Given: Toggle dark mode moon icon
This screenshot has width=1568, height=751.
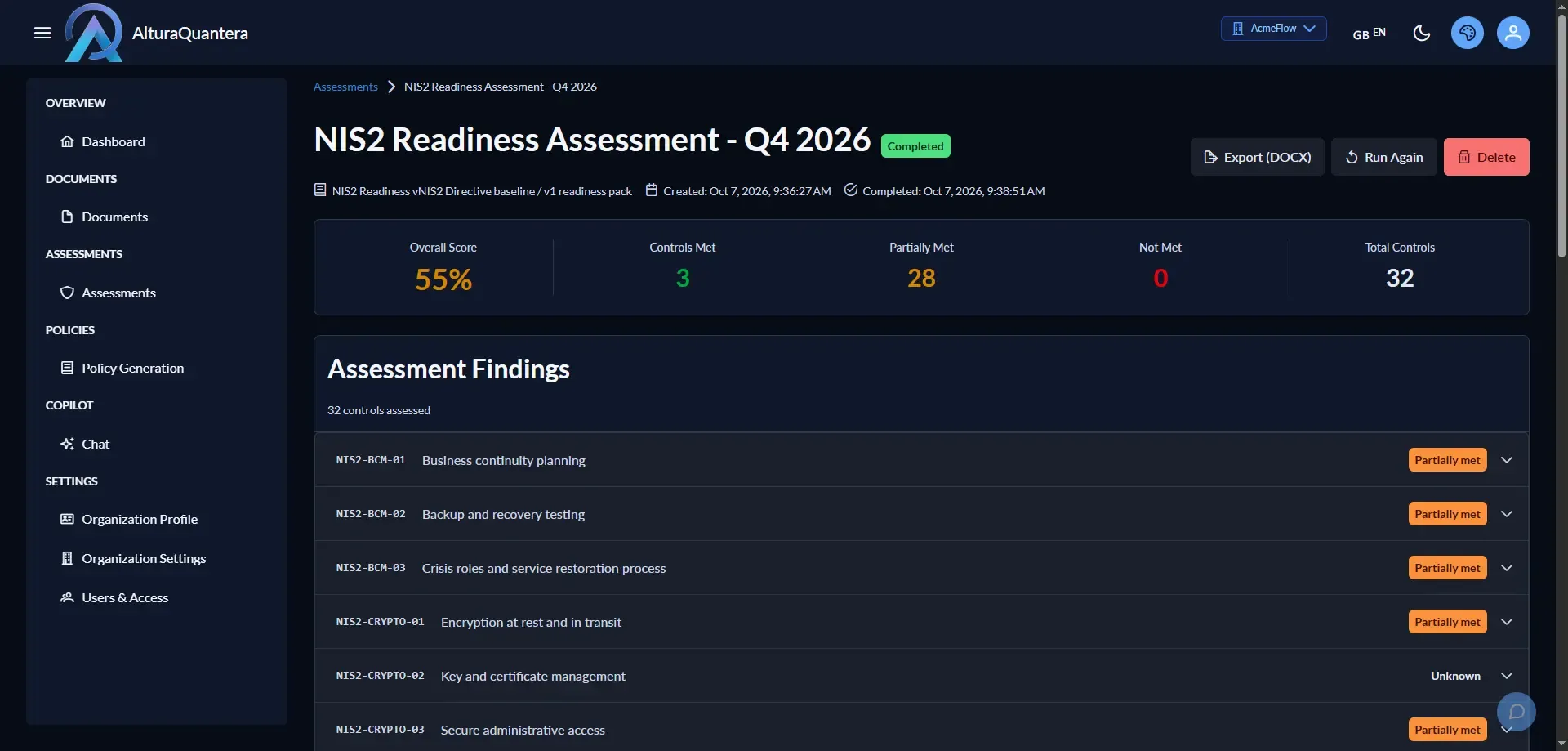Looking at the screenshot, I should coord(1422,33).
